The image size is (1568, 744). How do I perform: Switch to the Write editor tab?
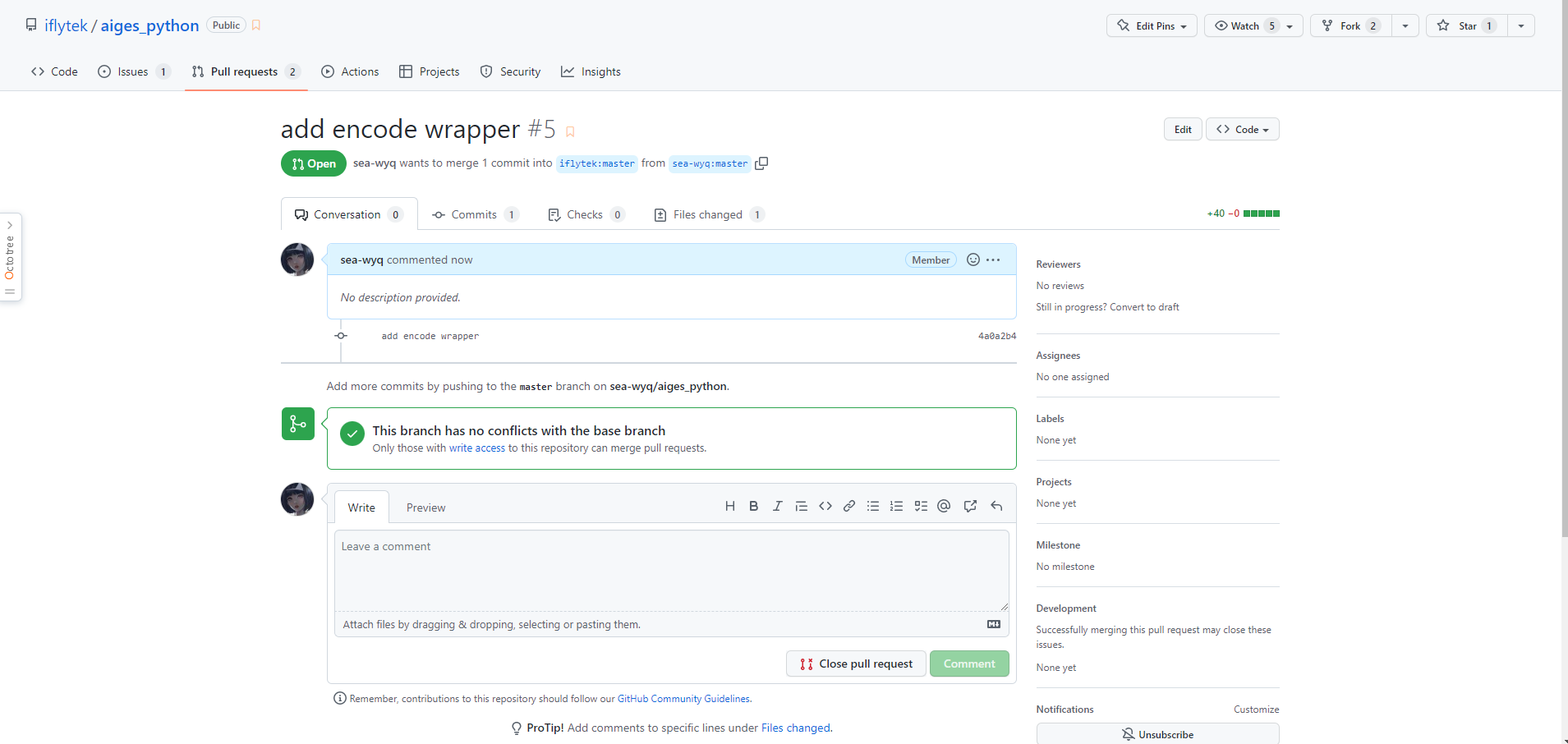coord(361,507)
